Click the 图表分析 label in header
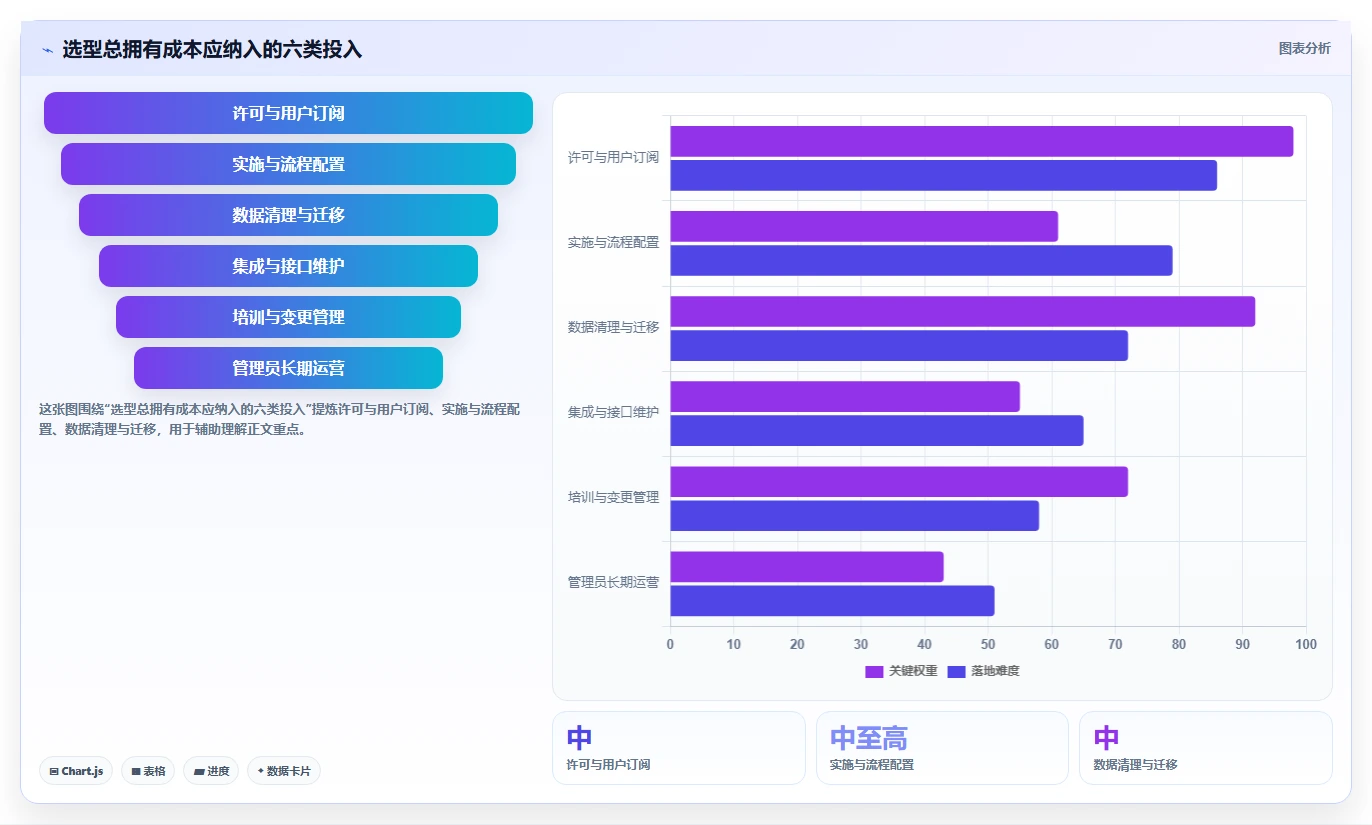The height and width of the screenshot is (825, 1372). (1304, 48)
